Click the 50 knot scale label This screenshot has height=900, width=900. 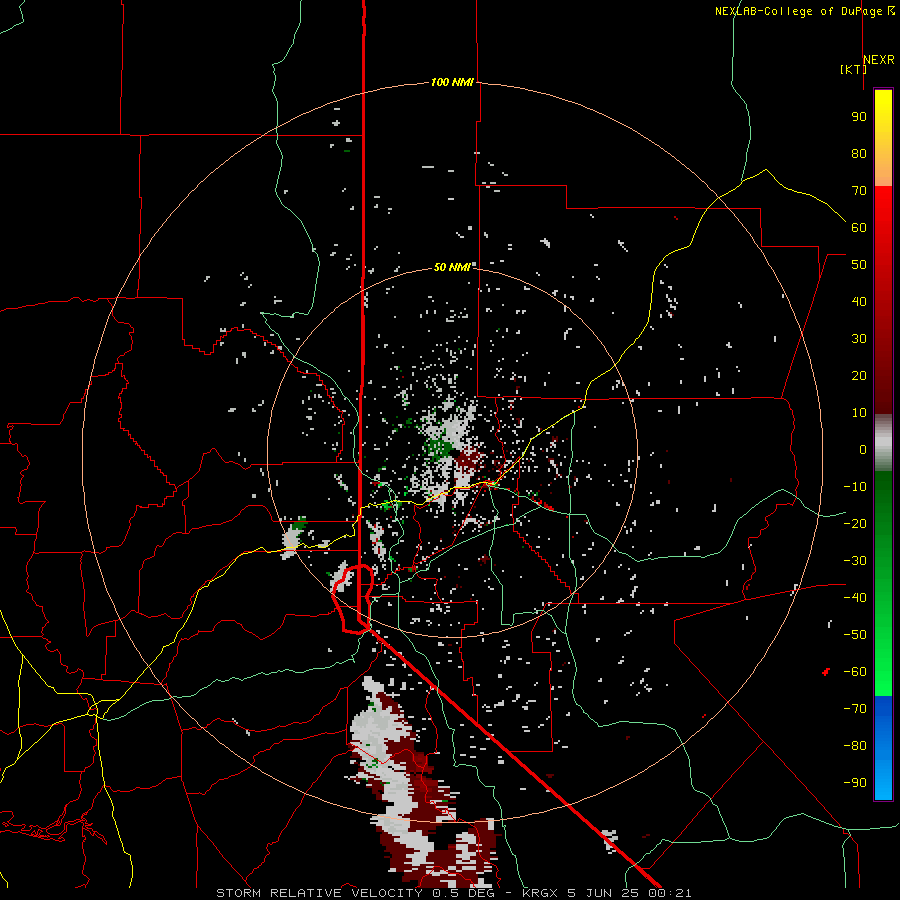(859, 265)
